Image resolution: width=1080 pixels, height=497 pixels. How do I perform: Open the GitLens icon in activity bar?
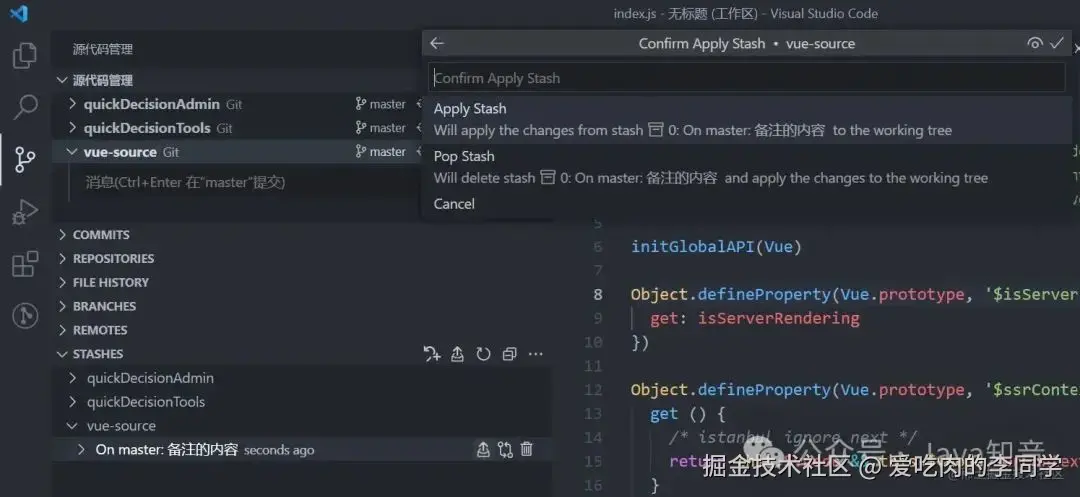25,316
